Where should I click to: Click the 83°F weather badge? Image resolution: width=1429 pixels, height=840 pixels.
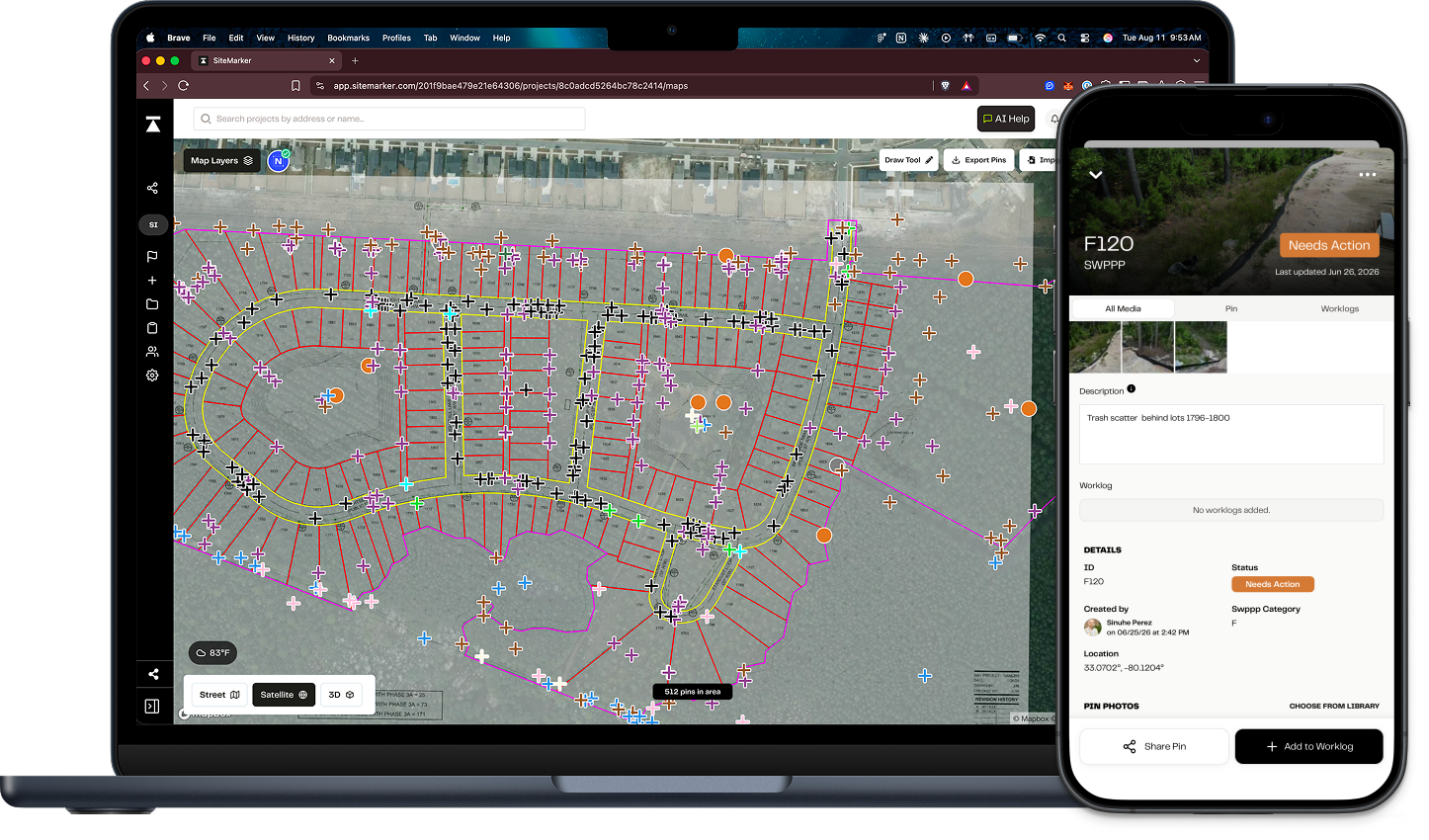(212, 653)
